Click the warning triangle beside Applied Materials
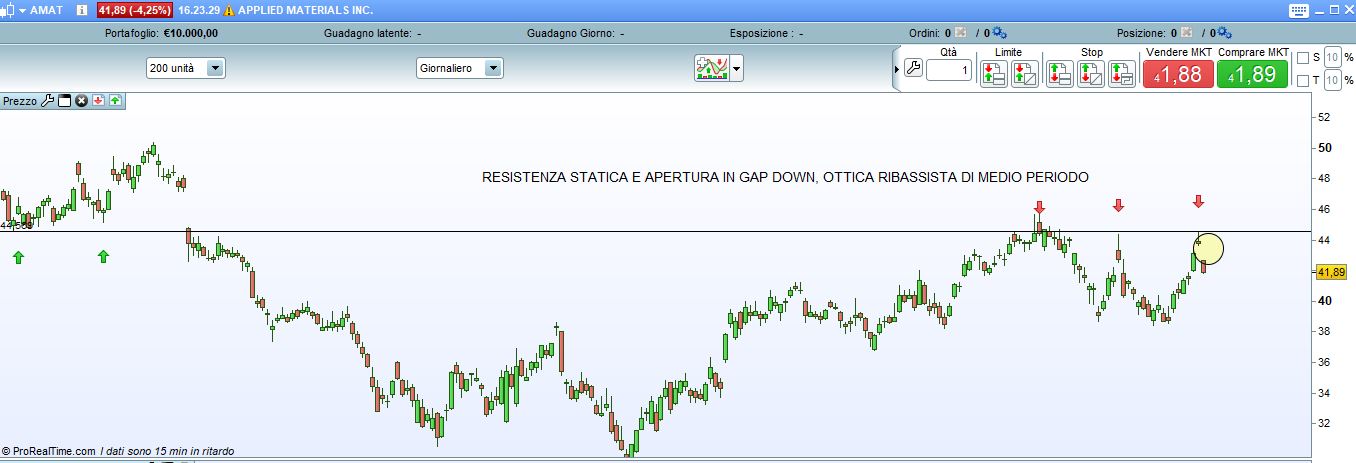Image resolution: width=1356 pixels, height=463 pixels. click(229, 10)
